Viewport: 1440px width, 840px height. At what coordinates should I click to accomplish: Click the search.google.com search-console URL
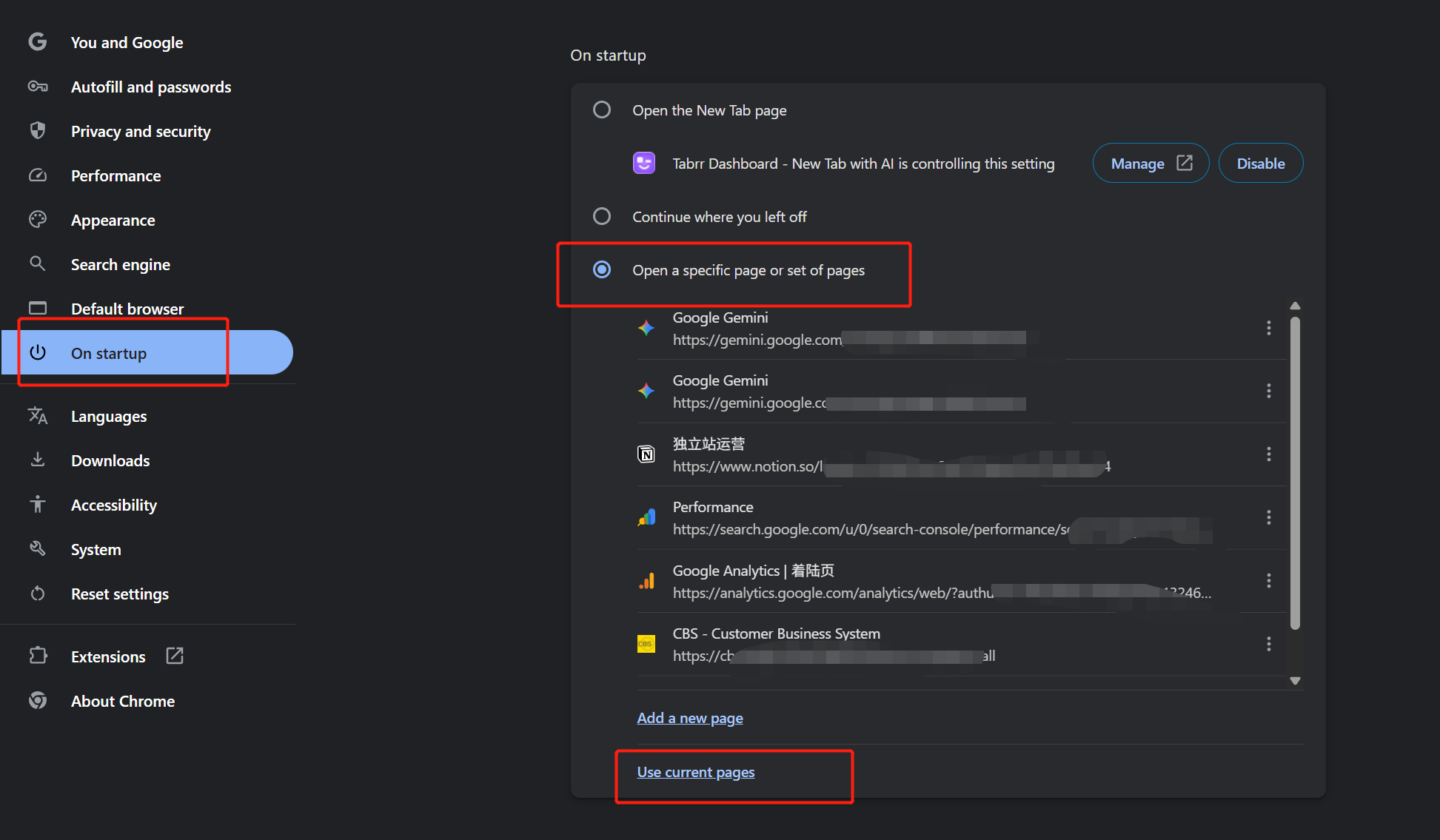[x=871, y=529]
